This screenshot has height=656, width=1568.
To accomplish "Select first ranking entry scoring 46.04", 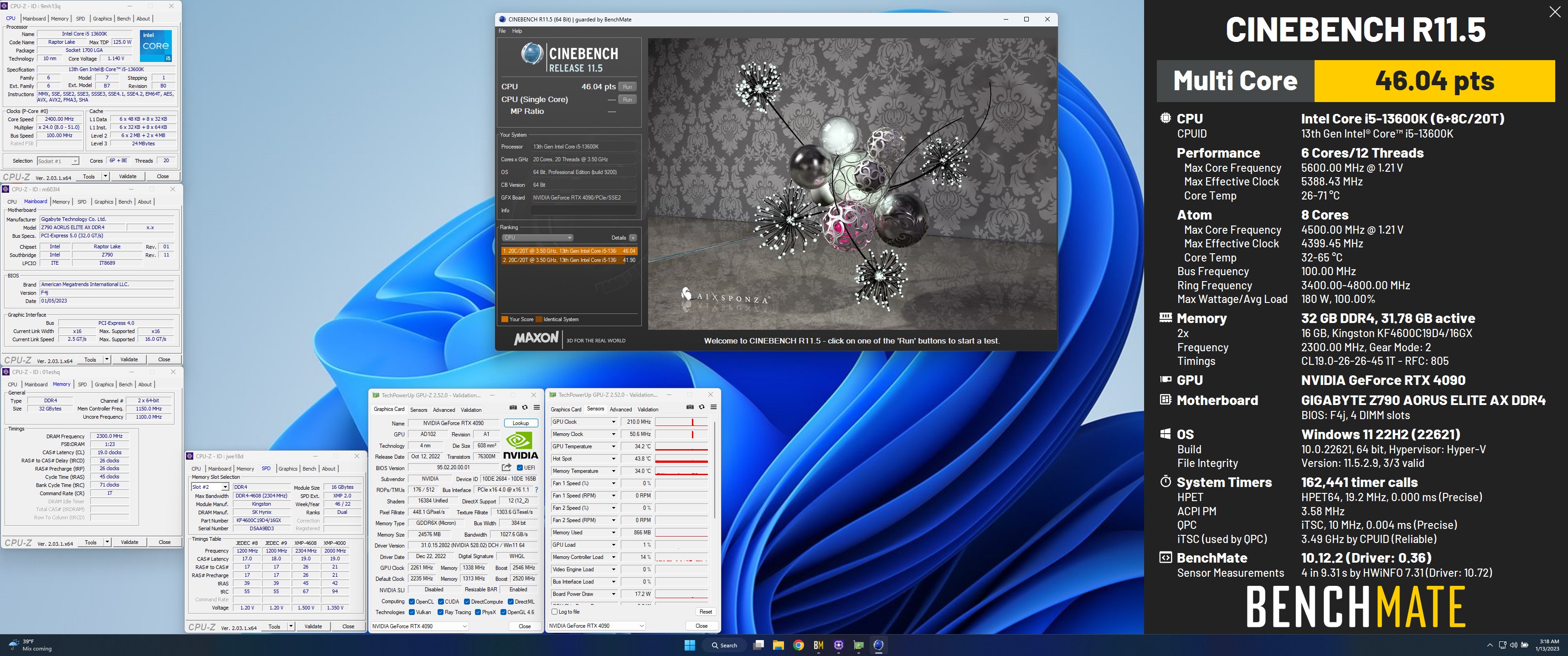I will 569,251.
